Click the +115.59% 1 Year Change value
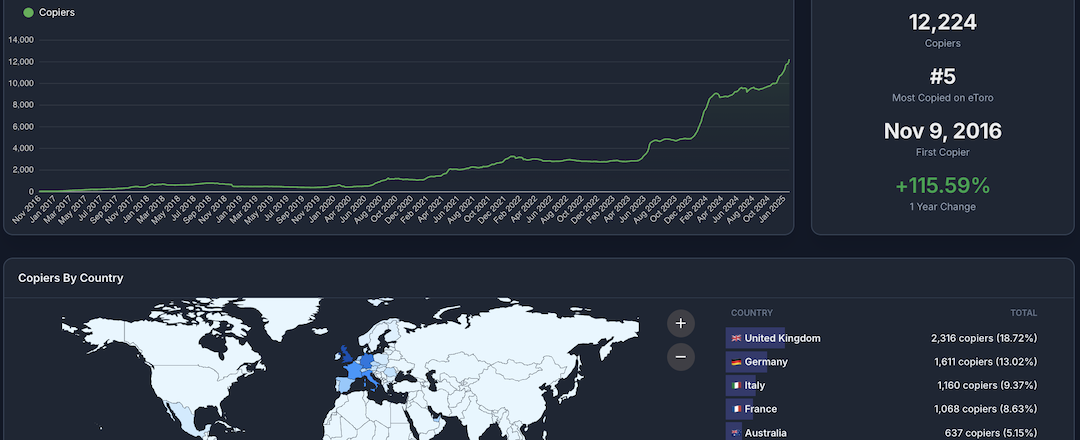 (942, 186)
